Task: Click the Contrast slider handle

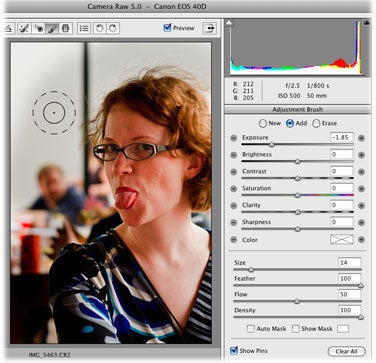Action: pos(298,178)
